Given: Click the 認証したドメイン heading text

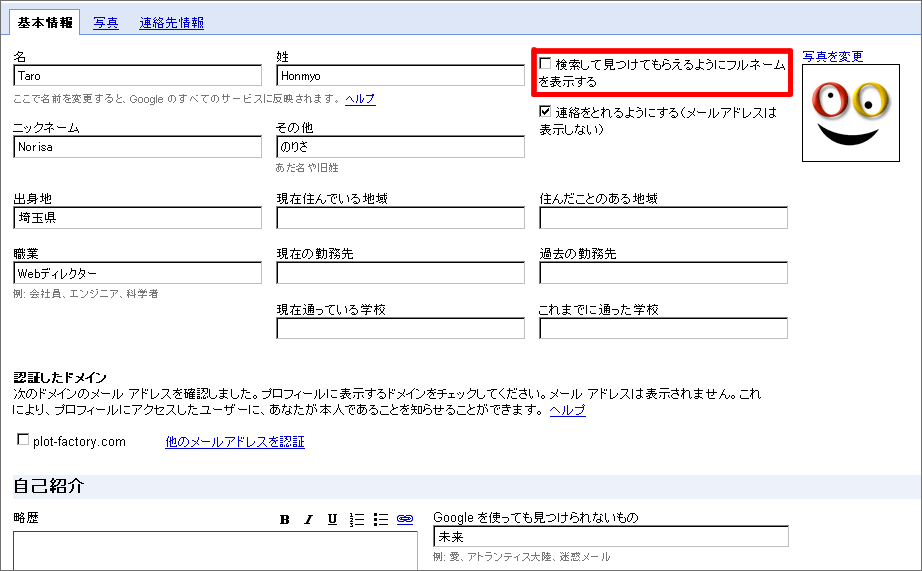Looking at the screenshot, I should (60, 378).
